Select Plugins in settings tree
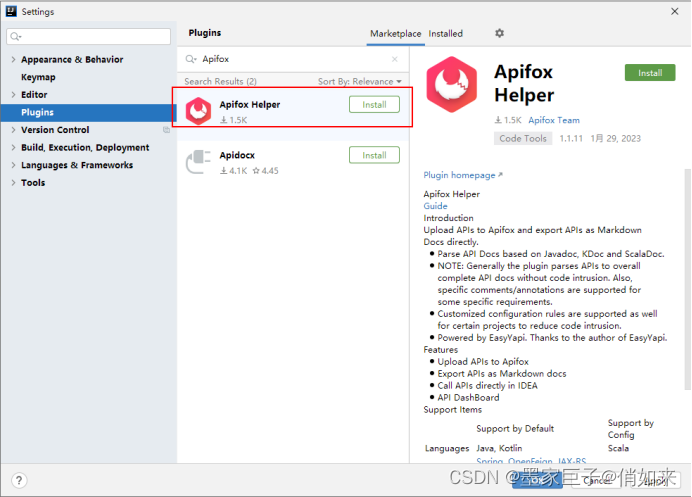 click(x=88, y=112)
